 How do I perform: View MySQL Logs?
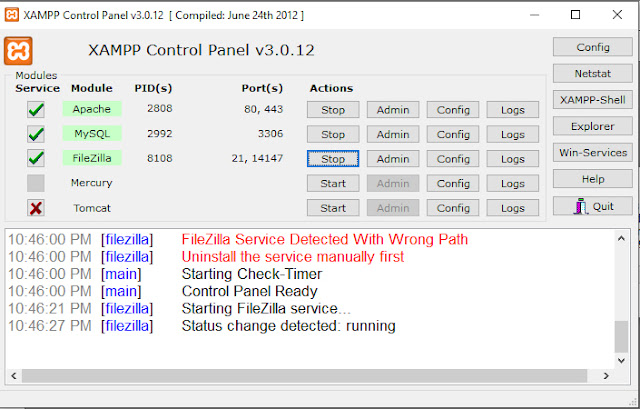[x=513, y=134]
